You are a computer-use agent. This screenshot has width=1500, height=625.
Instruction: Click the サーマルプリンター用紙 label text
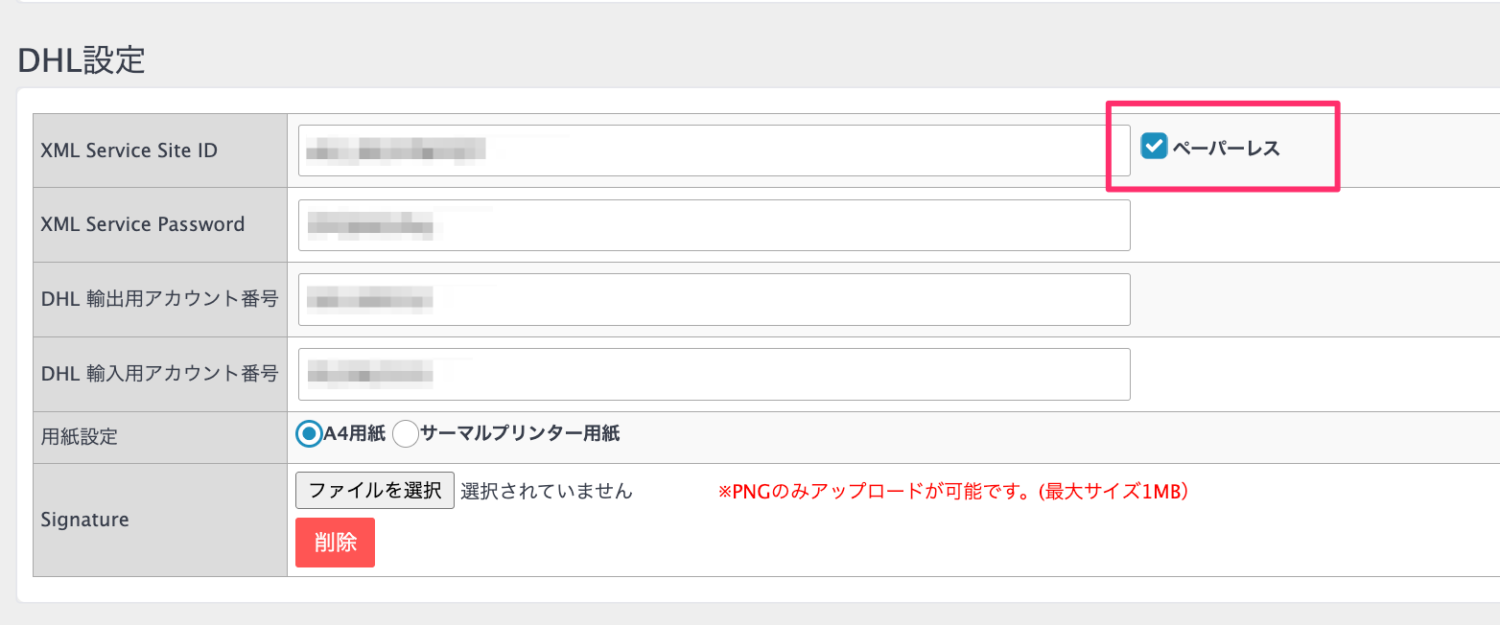[520, 434]
